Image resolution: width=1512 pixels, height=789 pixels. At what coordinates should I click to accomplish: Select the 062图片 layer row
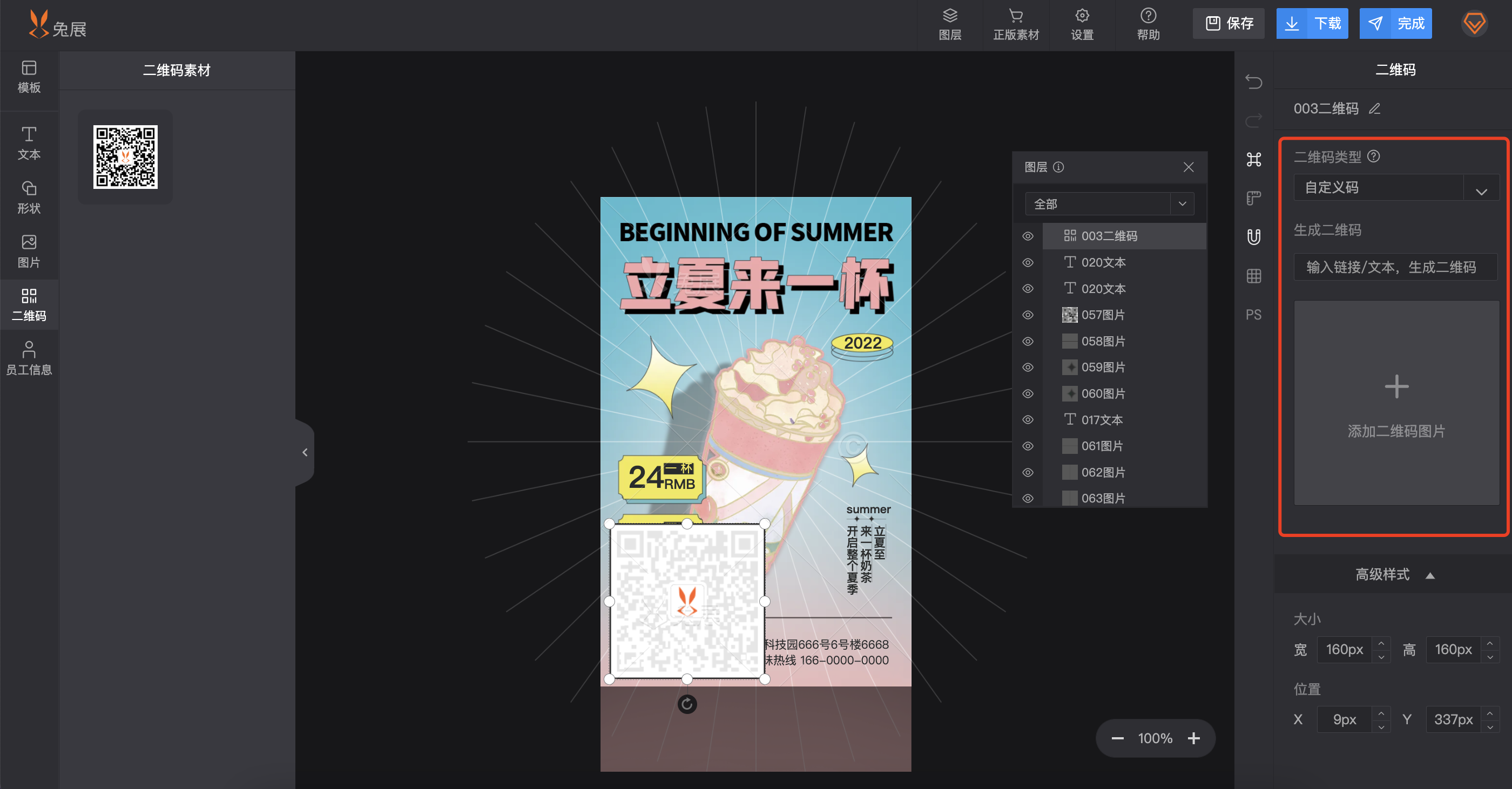(1124, 472)
